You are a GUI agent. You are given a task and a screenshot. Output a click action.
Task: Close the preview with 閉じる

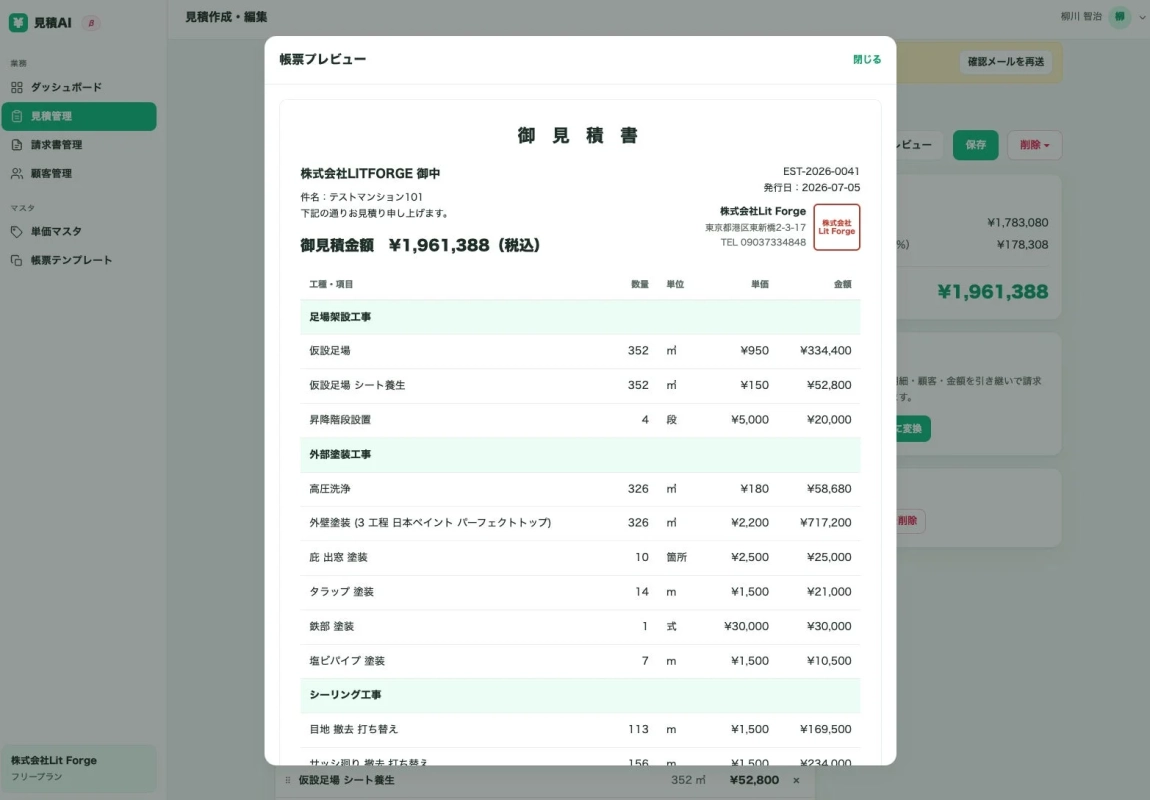867,59
